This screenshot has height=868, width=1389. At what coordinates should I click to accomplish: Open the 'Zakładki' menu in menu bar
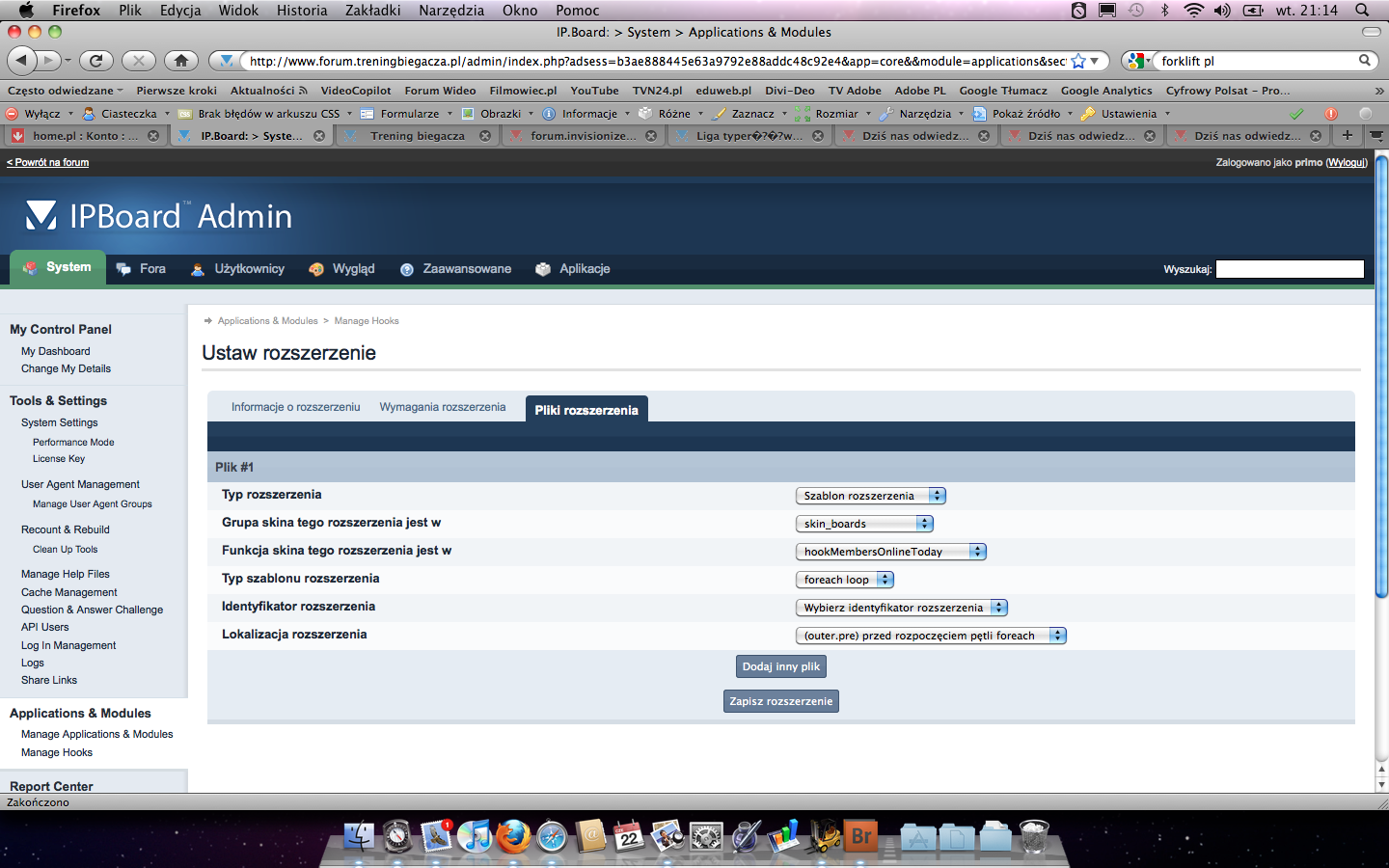tap(372, 10)
